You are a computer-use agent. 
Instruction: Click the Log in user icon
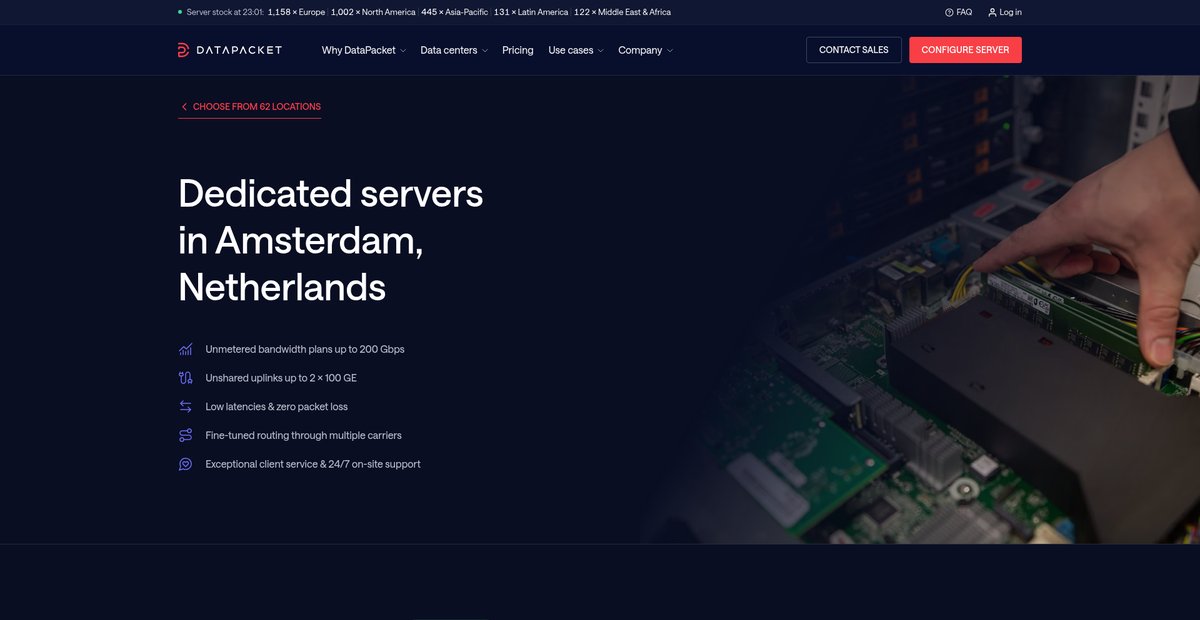tap(992, 12)
